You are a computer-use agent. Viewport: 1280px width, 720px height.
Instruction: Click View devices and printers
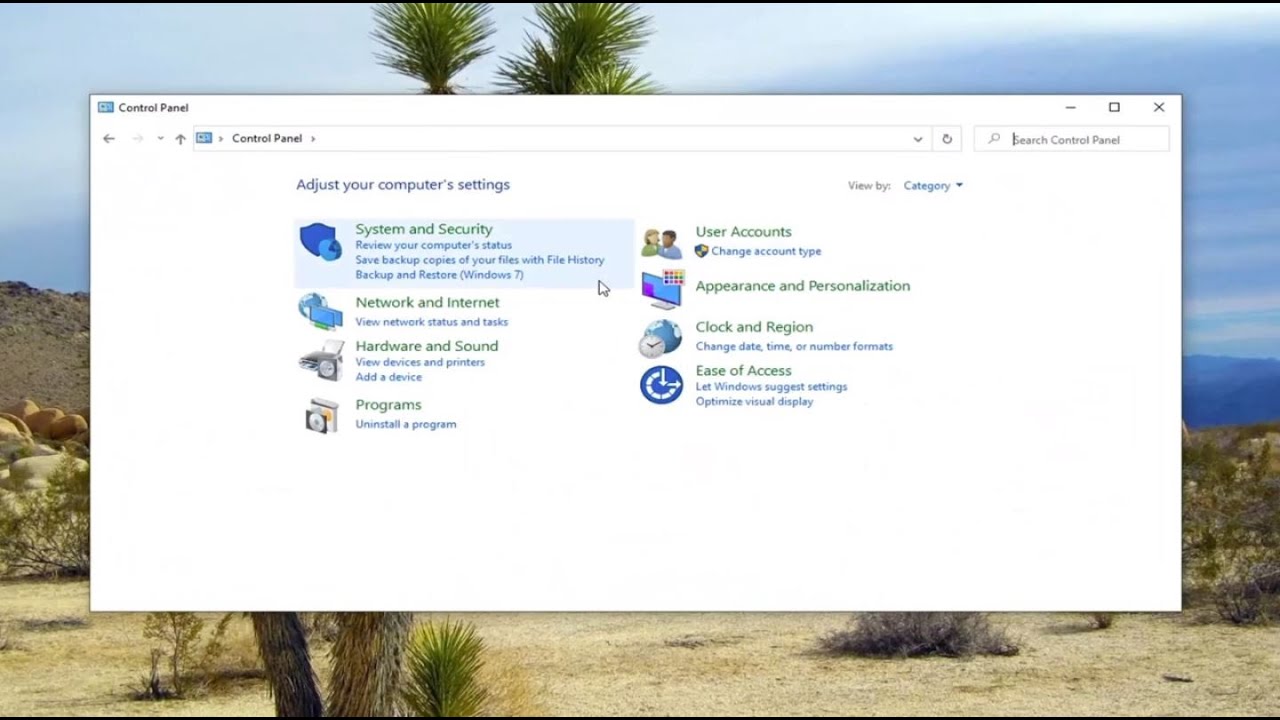pos(420,362)
